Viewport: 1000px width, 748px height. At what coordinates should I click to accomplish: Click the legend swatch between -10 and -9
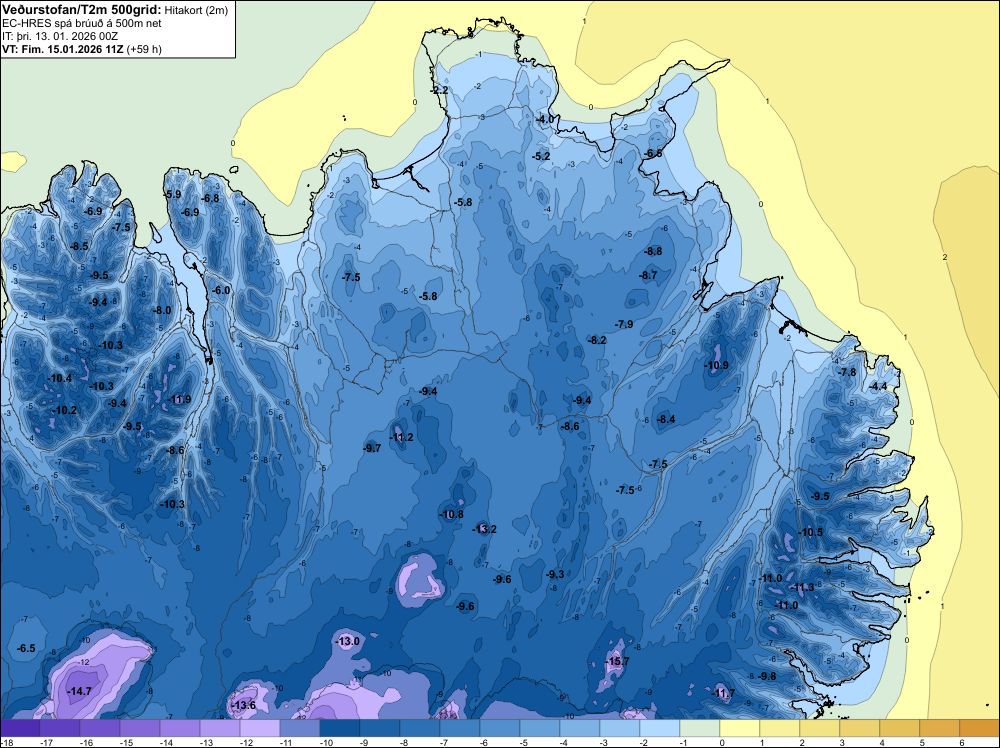pyautogui.click(x=340, y=728)
